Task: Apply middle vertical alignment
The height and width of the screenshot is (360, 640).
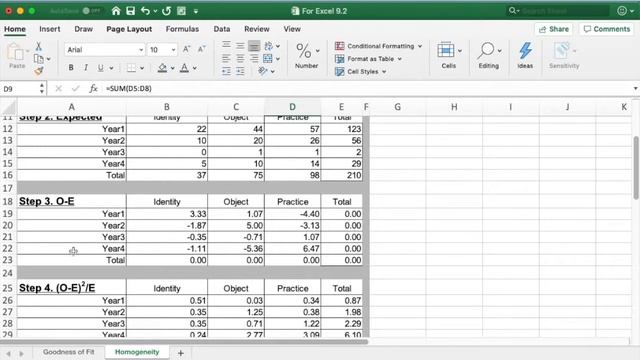Action: coord(240,45)
